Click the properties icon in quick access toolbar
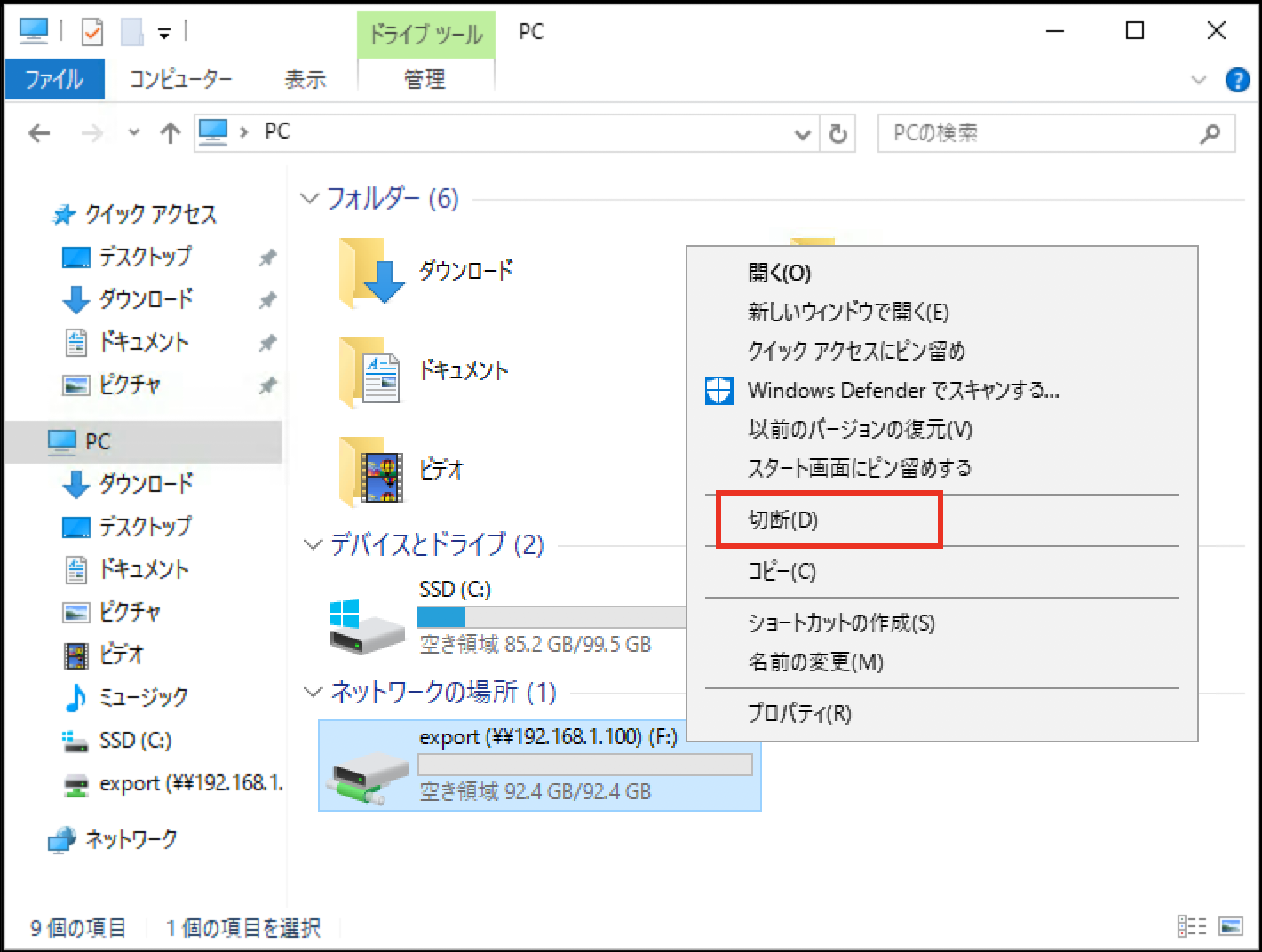 coord(92,32)
